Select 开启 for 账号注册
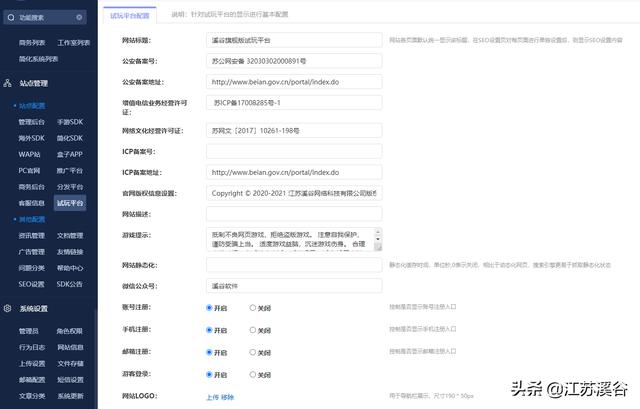Image resolution: width=640 pixels, height=409 pixels. pyautogui.click(x=209, y=308)
